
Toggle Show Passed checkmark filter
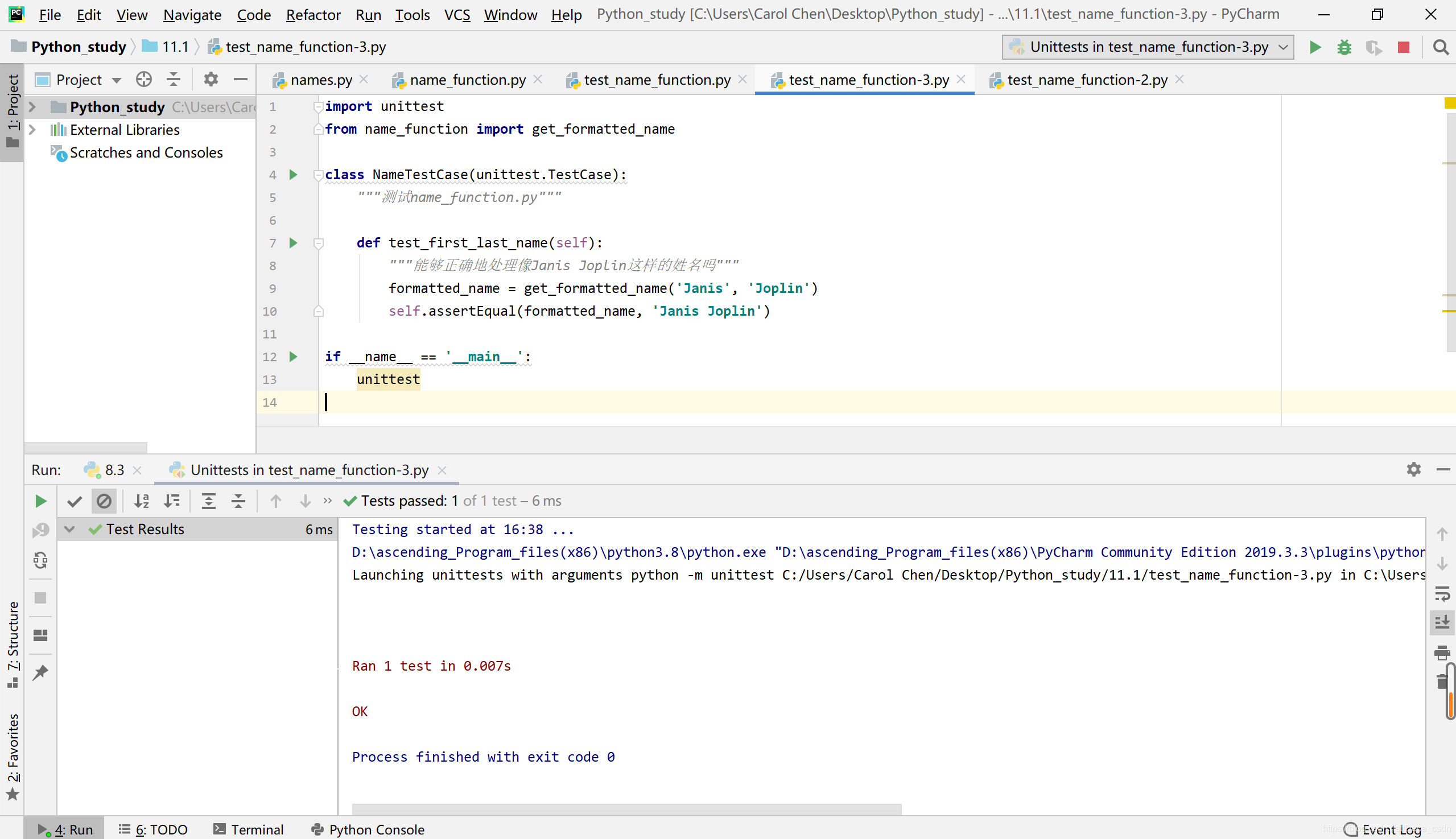[x=75, y=501]
